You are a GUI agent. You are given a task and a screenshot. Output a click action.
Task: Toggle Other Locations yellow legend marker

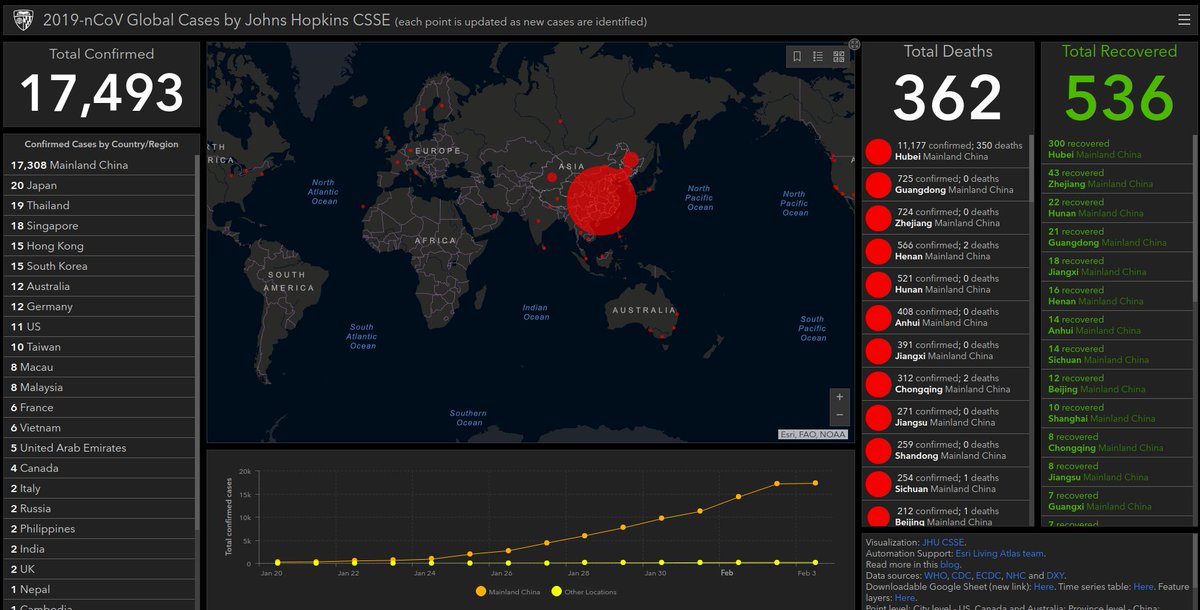556,592
